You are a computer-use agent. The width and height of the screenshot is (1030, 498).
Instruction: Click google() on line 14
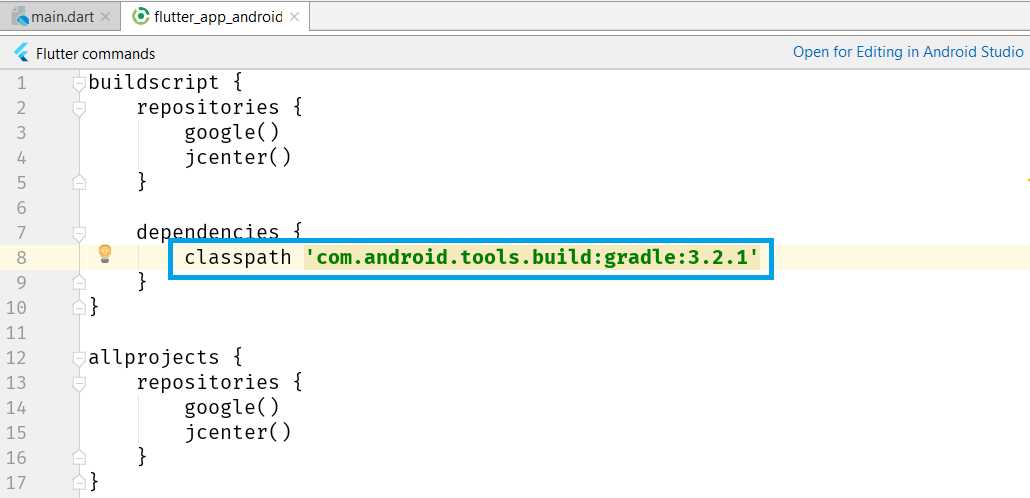click(232, 408)
